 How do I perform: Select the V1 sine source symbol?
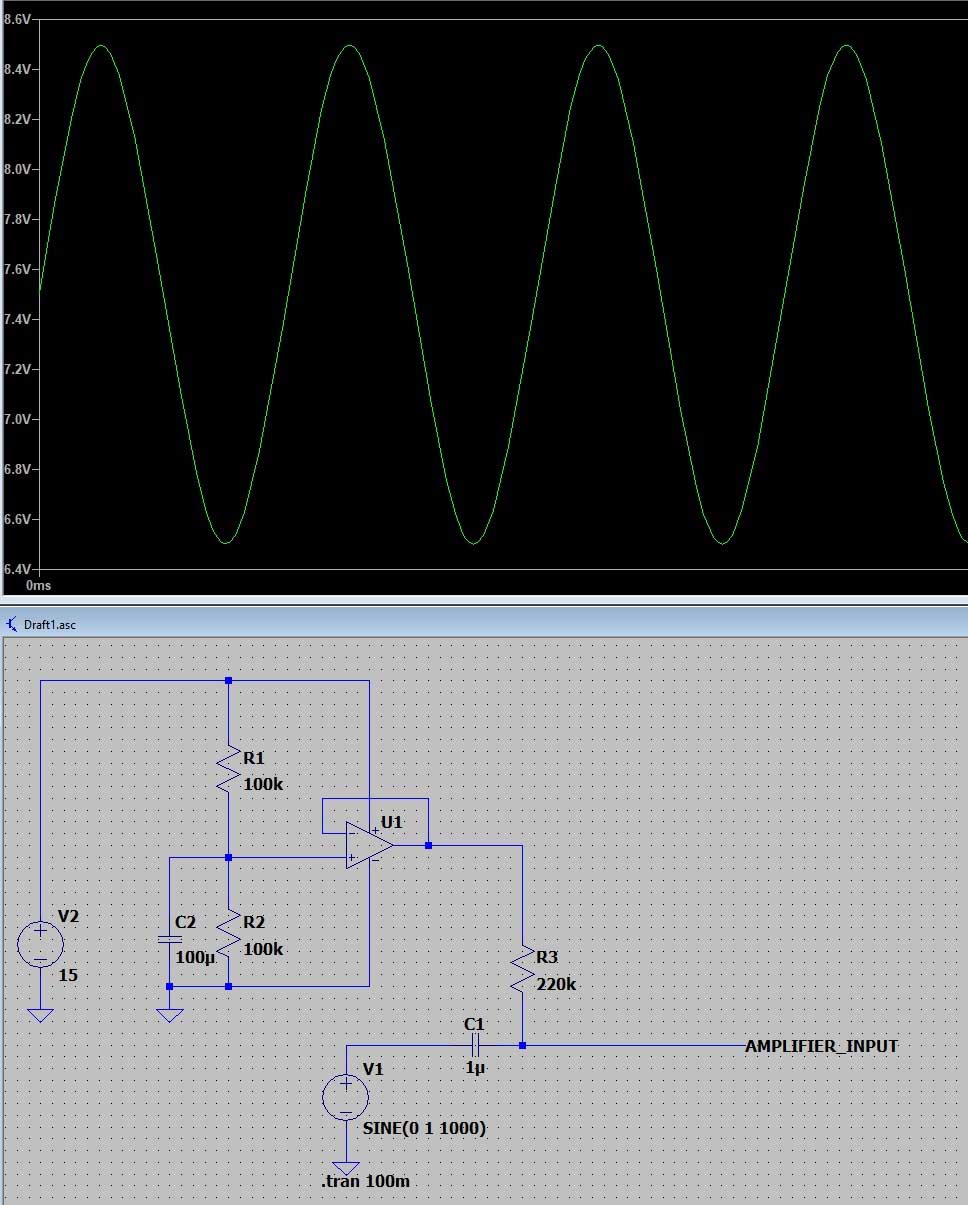346,1097
